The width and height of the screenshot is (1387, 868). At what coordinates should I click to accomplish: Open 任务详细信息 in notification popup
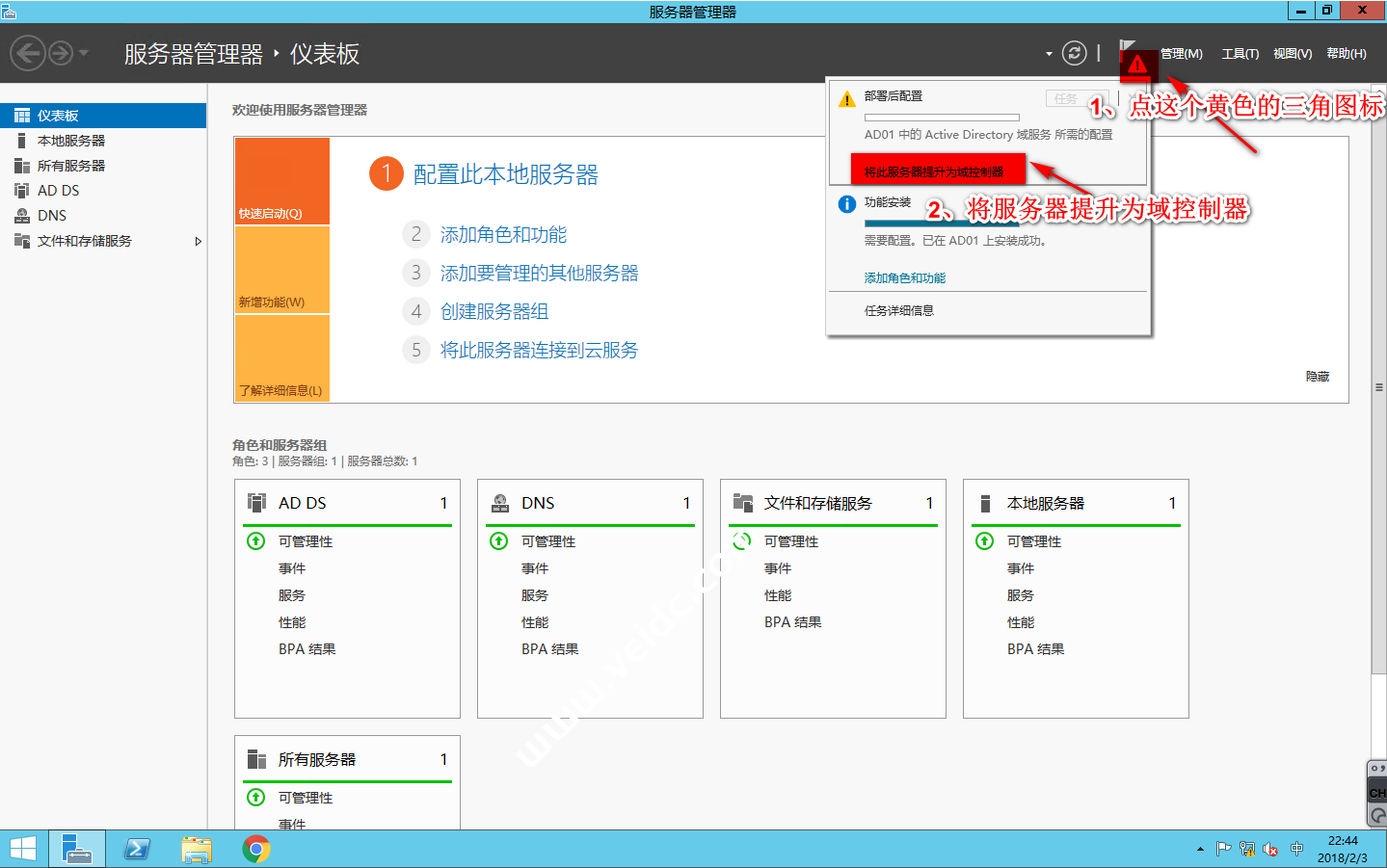(898, 311)
